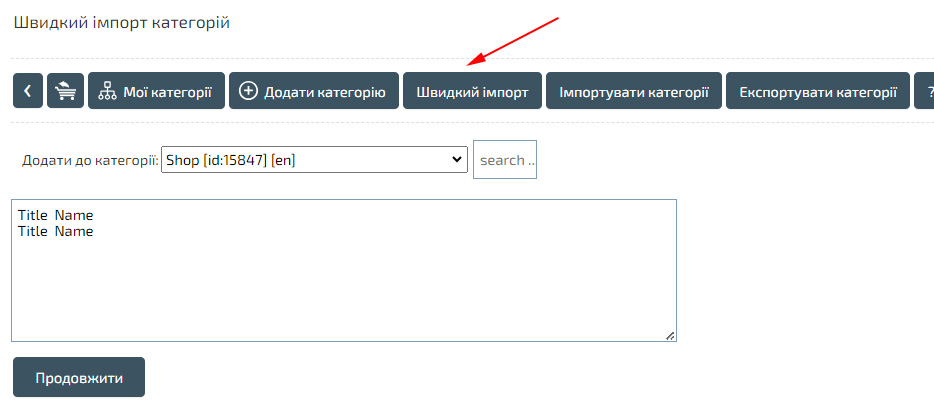Switch to Імпортувати категорії

point(634,91)
